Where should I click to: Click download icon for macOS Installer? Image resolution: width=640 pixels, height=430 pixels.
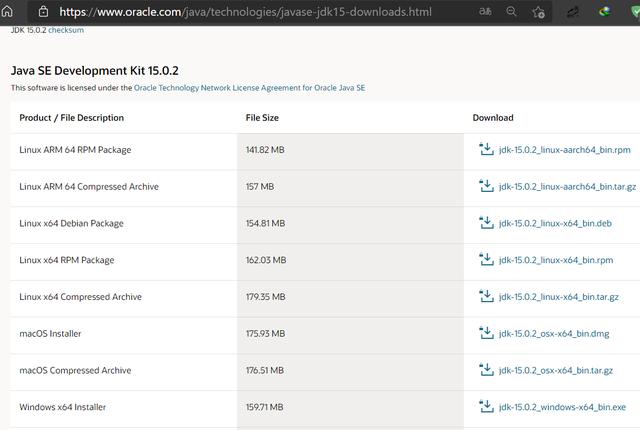point(487,333)
